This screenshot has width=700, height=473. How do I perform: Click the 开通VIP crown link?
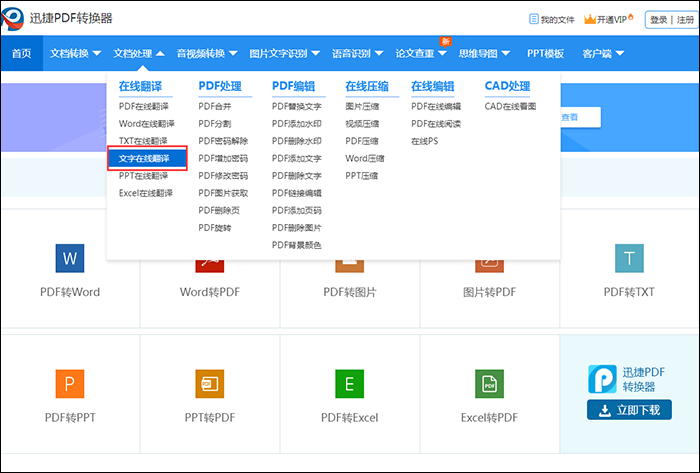[611, 19]
